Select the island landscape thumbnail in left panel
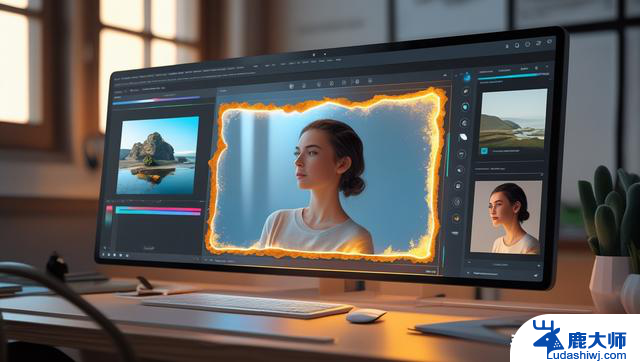Viewport: 640px width, 362px height. tap(158, 155)
